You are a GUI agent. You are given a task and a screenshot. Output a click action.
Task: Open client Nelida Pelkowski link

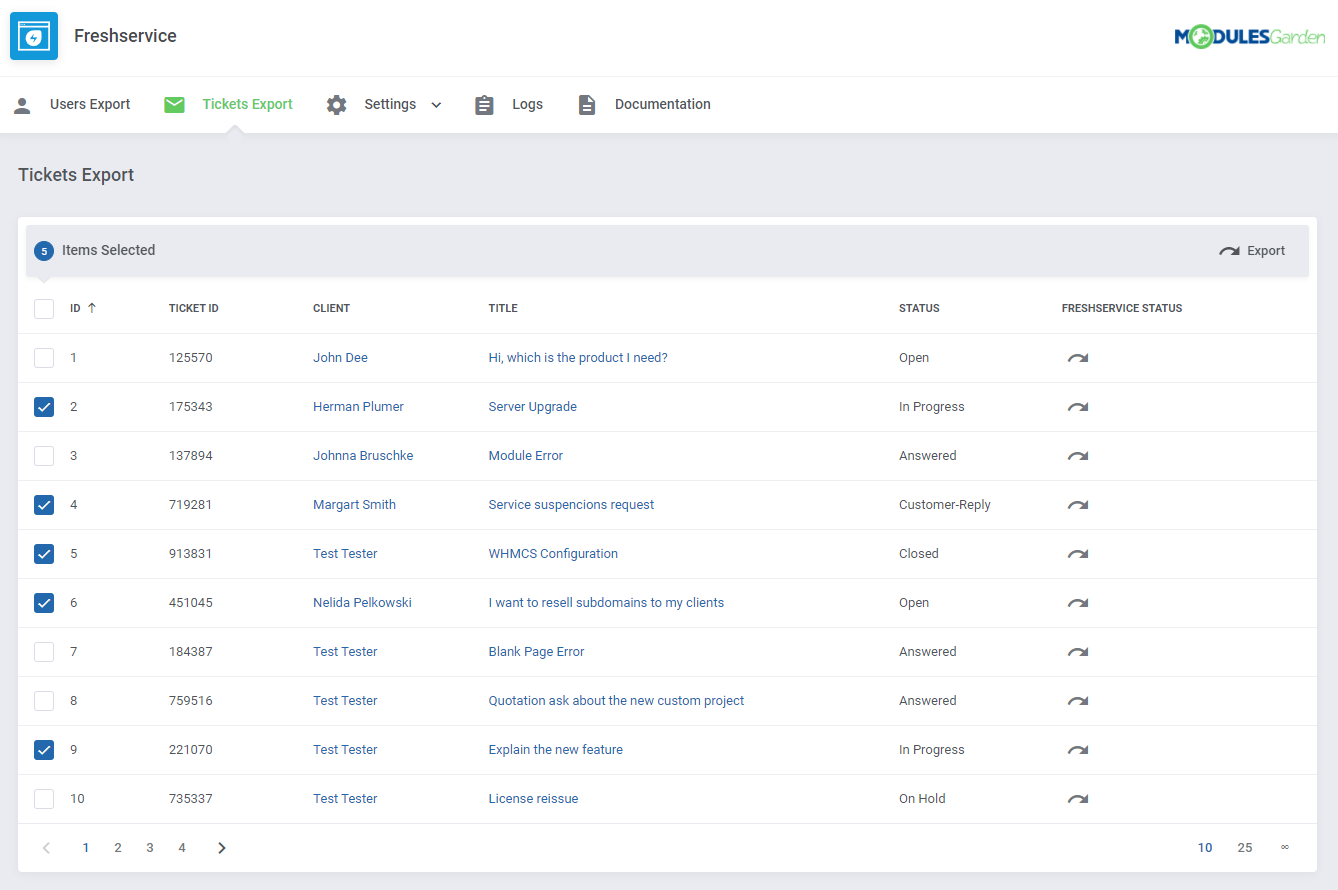point(362,603)
